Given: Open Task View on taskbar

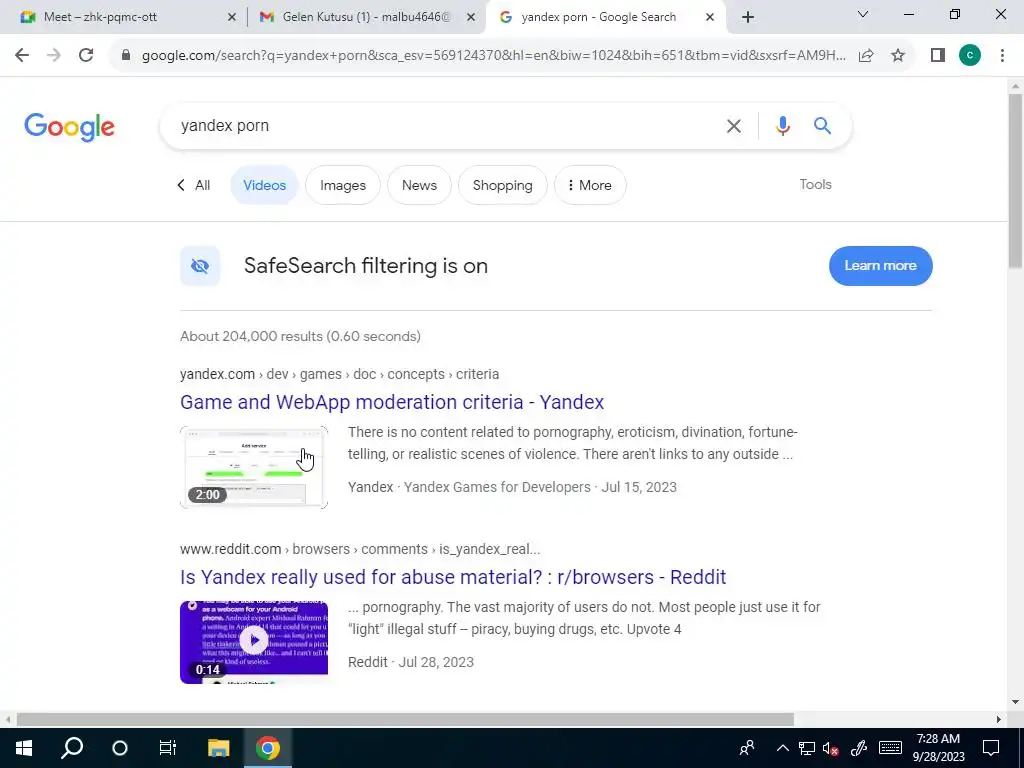Looking at the screenshot, I should [x=168, y=748].
